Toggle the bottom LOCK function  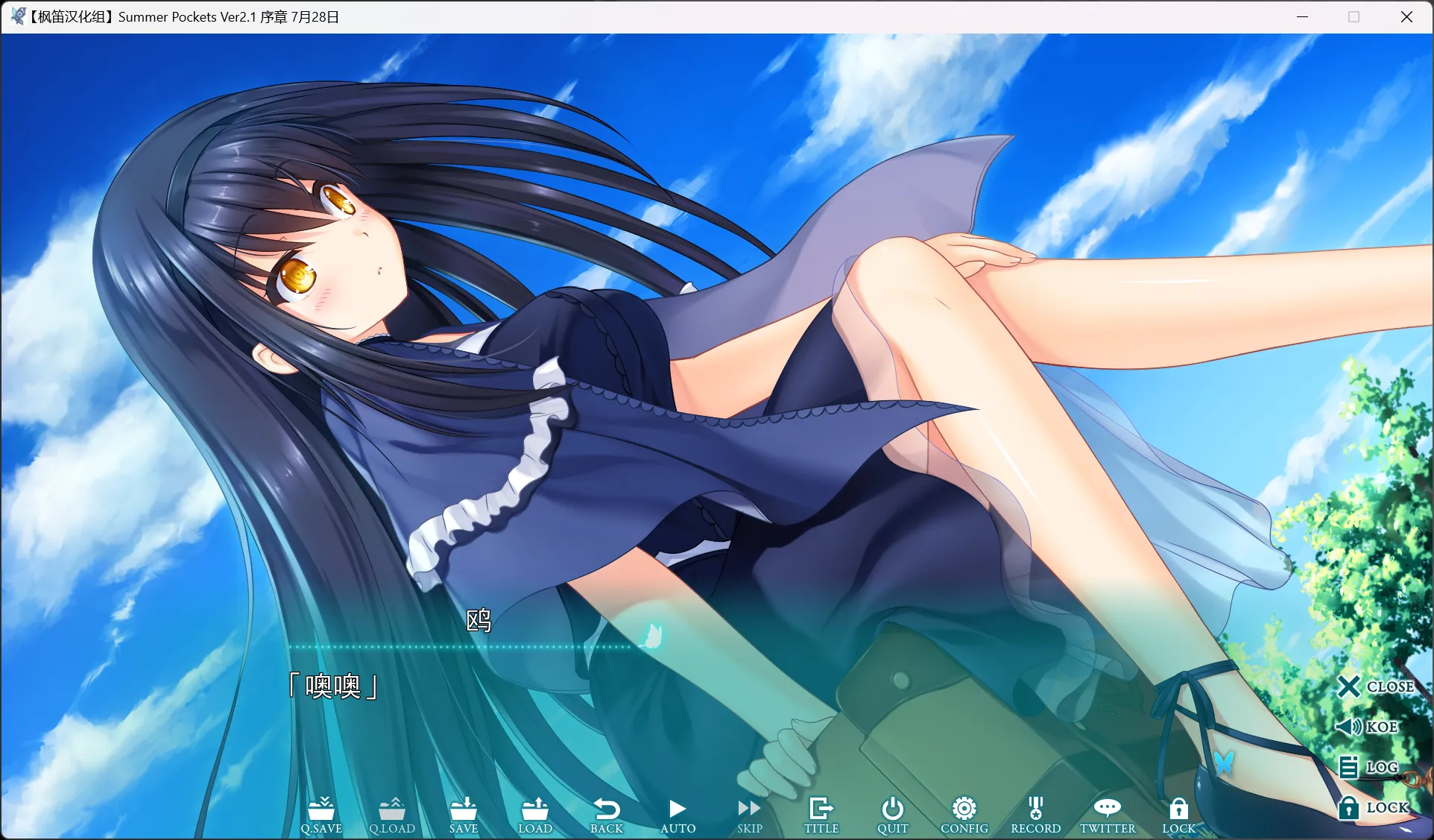tap(1178, 814)
